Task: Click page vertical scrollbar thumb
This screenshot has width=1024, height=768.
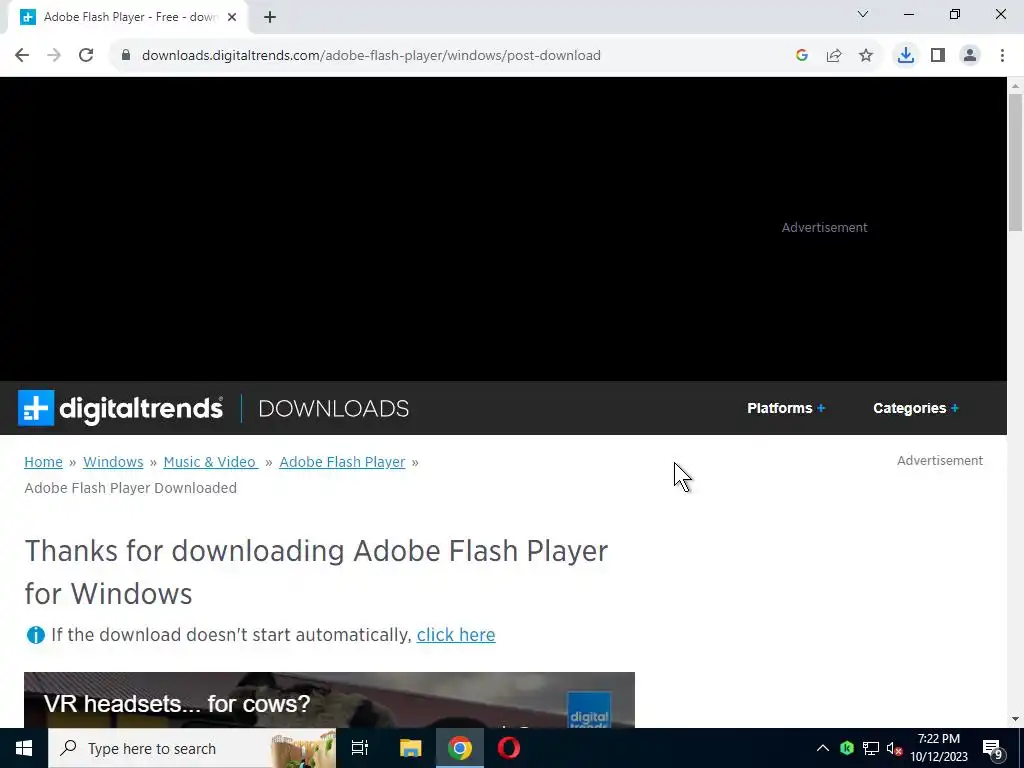Action: (1016, 162)
